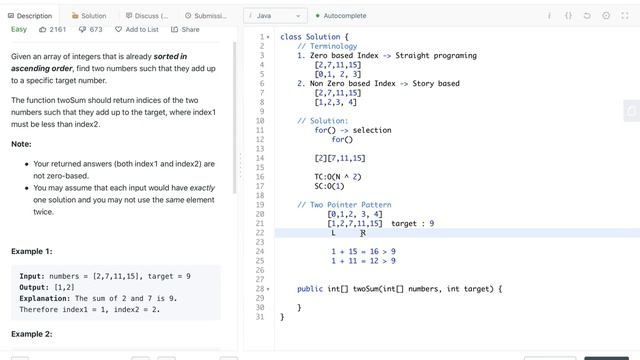
Task: Click the 'Example 2:' heading
Action: [32, 334]
